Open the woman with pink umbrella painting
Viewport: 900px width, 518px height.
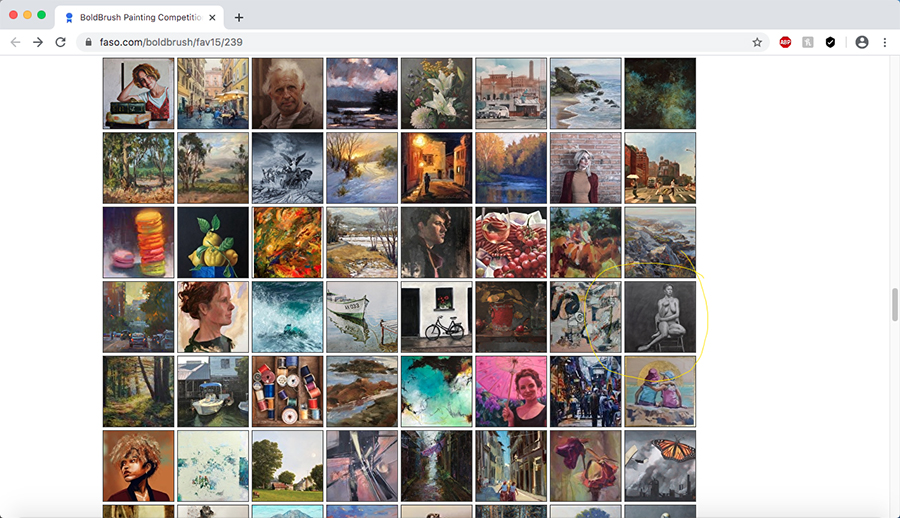pos(511,391)
